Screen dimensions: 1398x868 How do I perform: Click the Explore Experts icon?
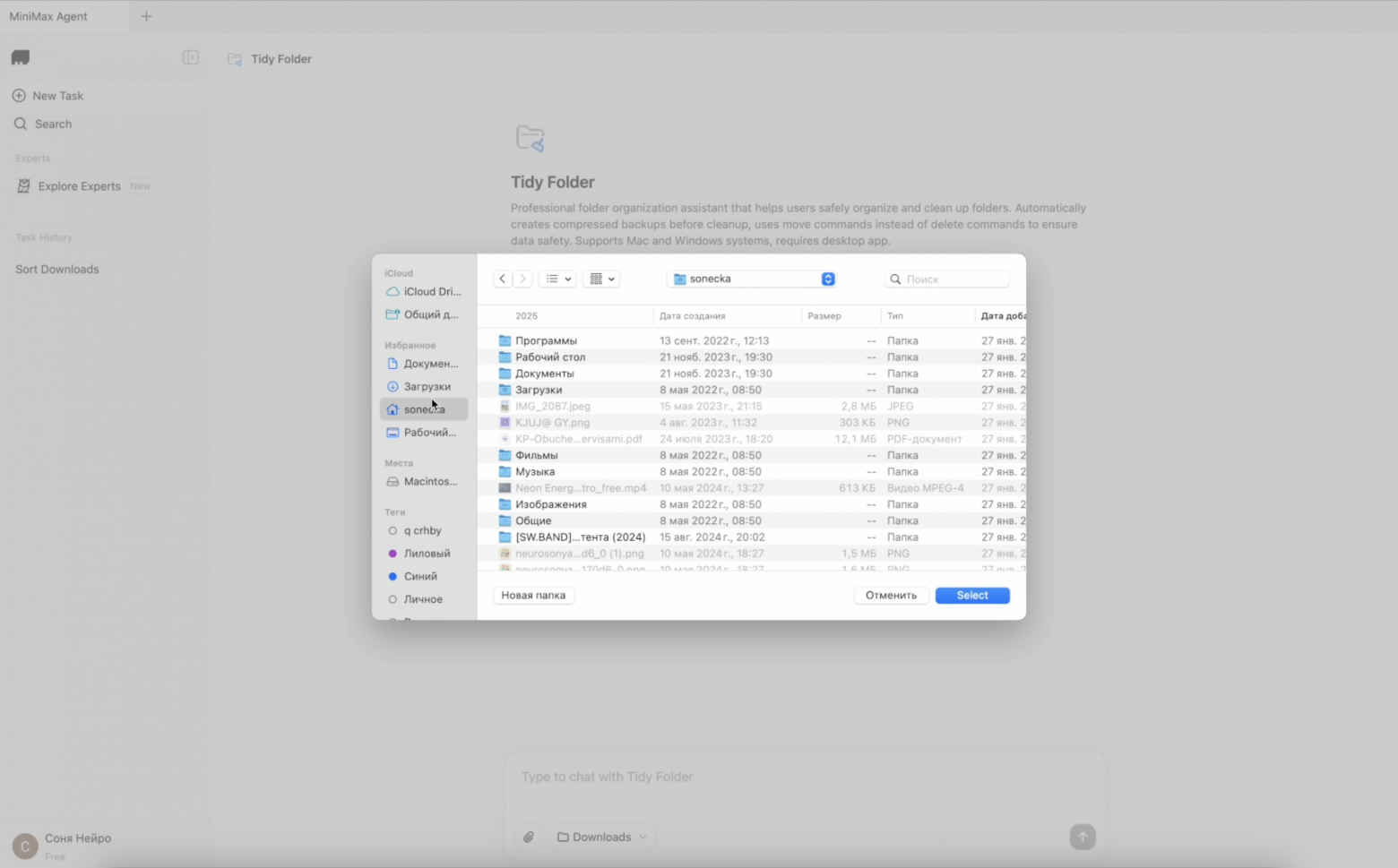pyautogui.click(x=23, y=186)
